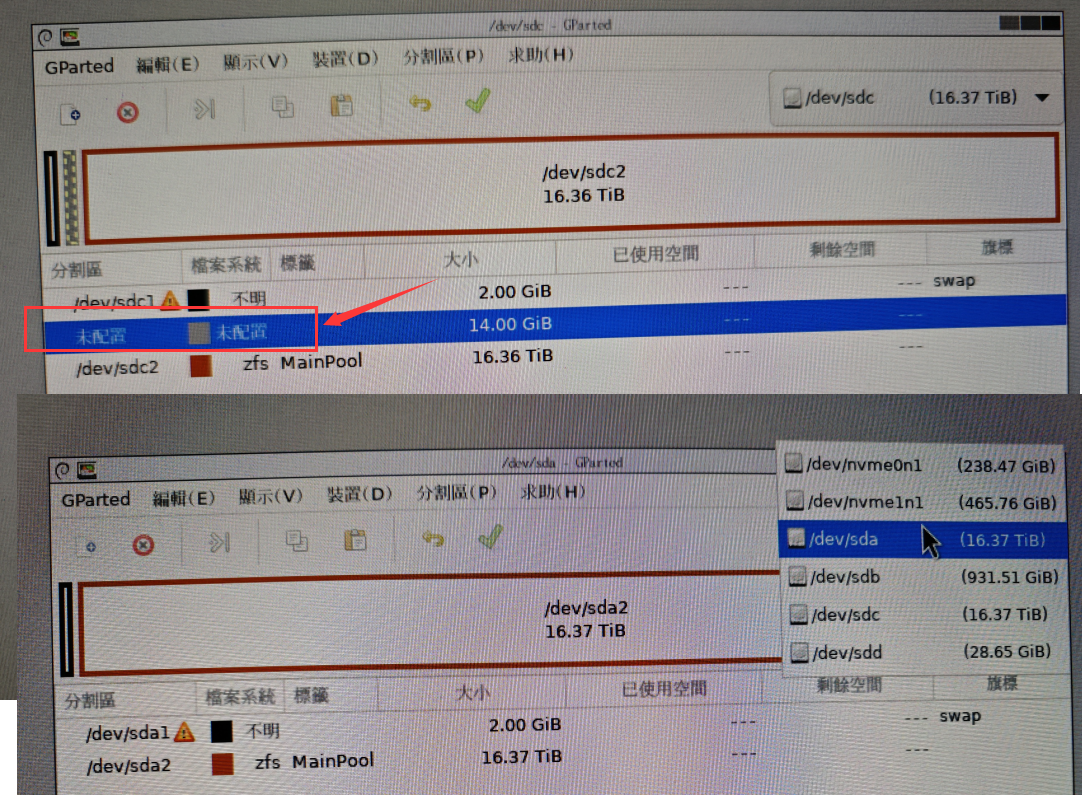1082x795 pixels.
Task: Open GParted menu in bottom window
Action: click(95, 499)
